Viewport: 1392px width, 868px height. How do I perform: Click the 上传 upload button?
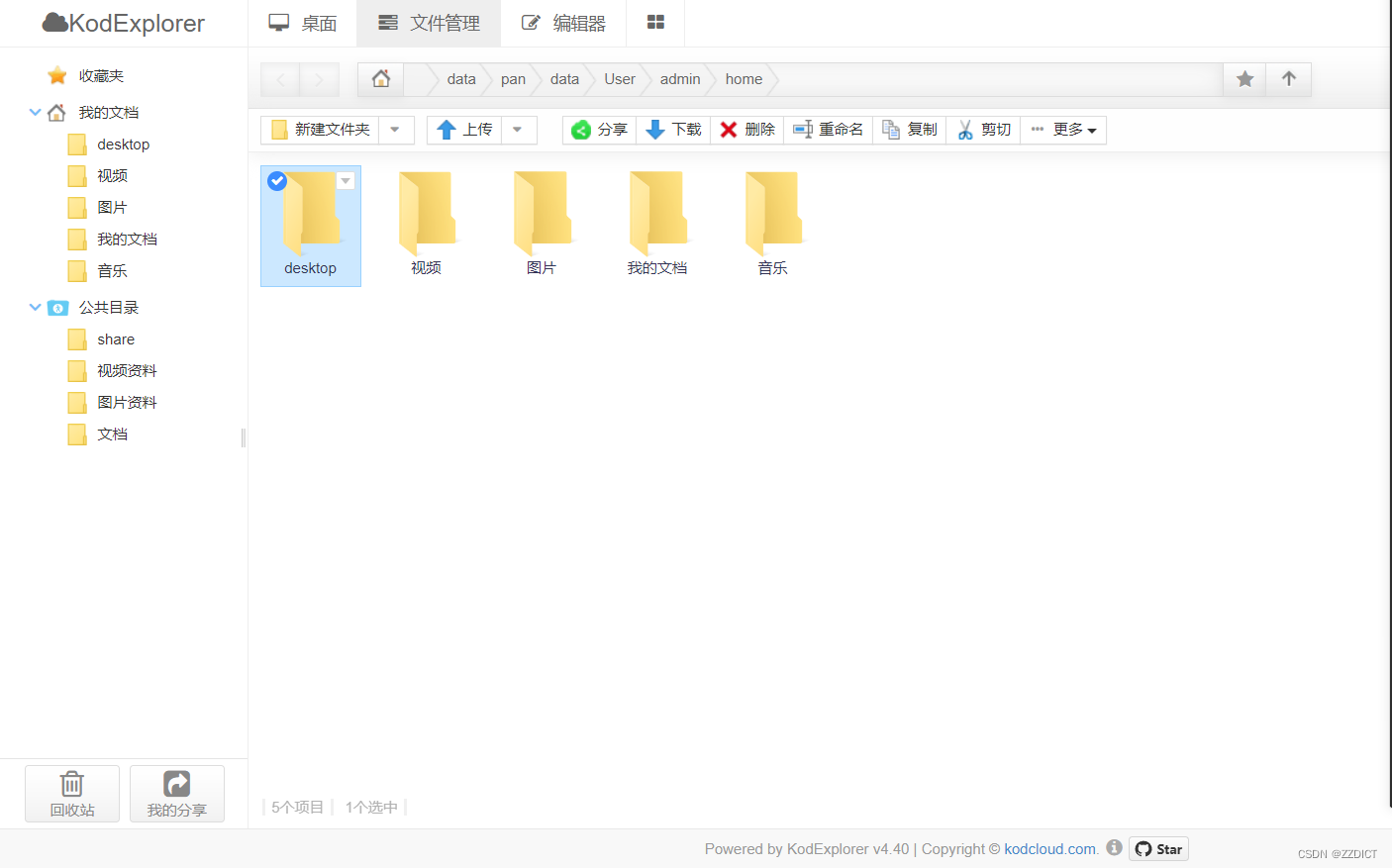[464, 130]
